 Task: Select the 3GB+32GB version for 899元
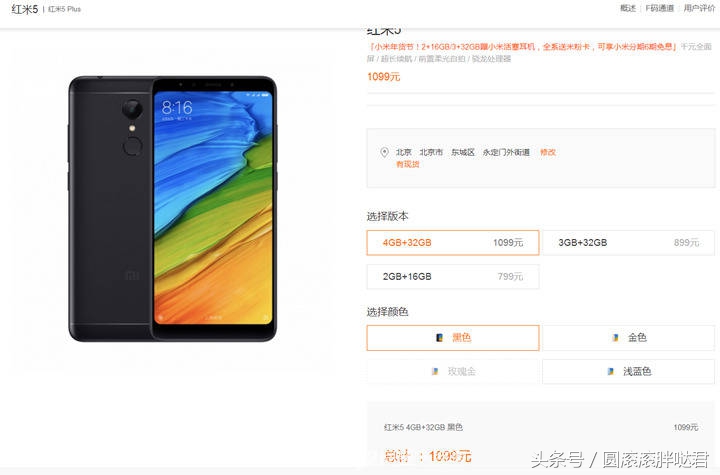629,243
